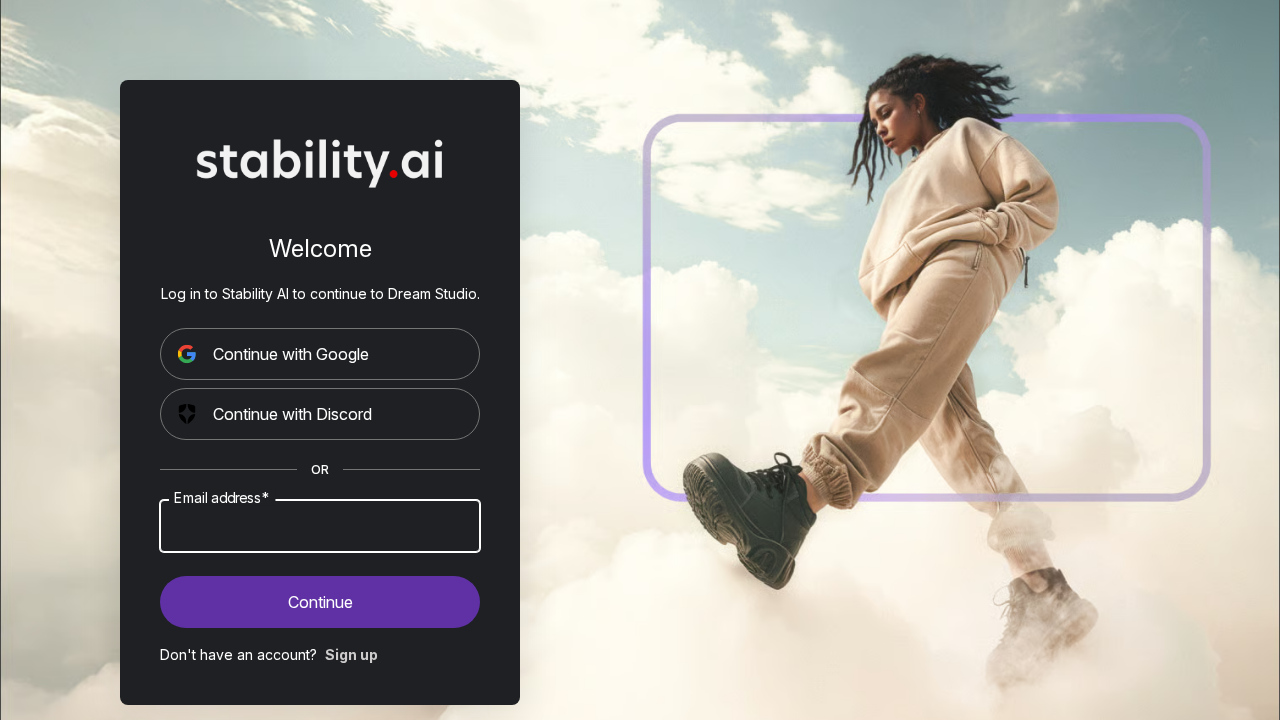
Task: Click the Discord shield icon
Action: [187, 414]
